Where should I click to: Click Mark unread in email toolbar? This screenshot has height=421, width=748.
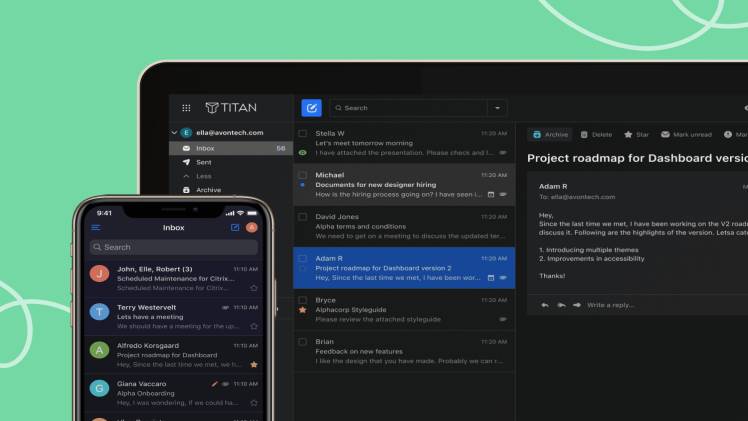click(x=686, y=134)
